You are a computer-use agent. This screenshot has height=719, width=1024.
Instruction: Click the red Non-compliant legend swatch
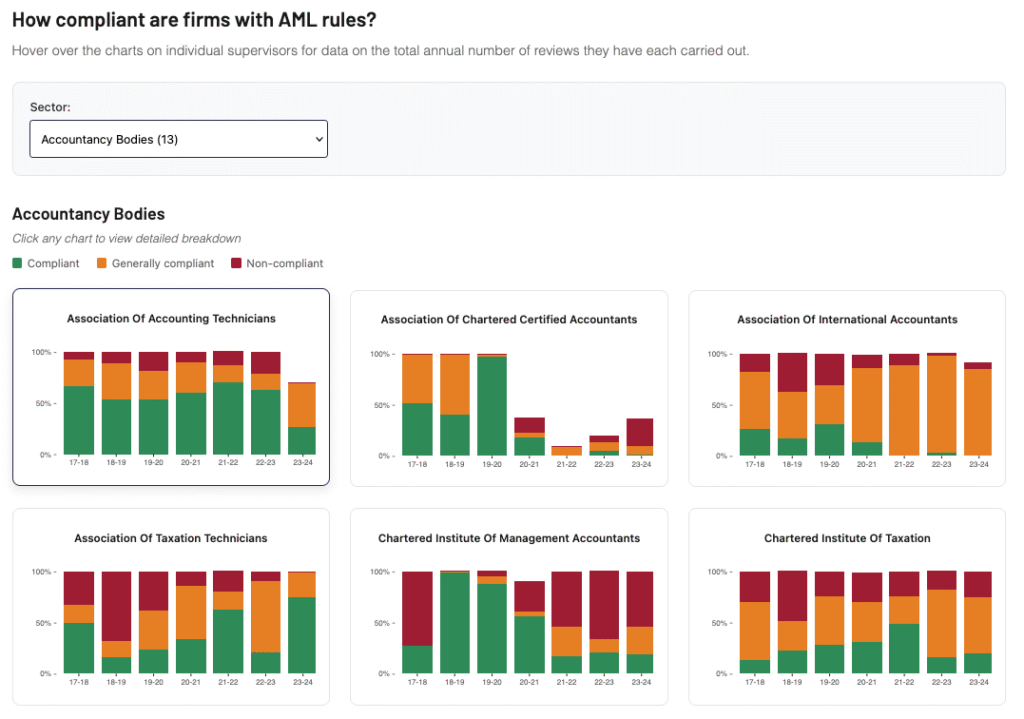236,263
